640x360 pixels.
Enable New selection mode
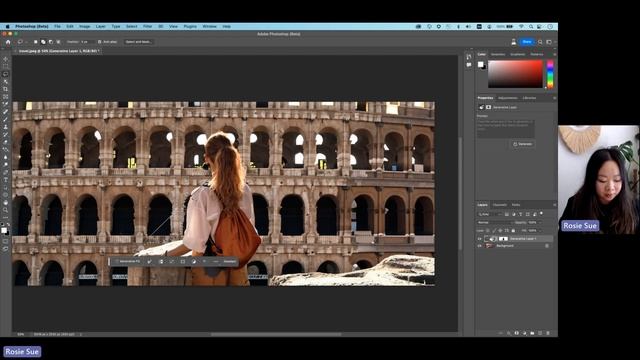36,42
